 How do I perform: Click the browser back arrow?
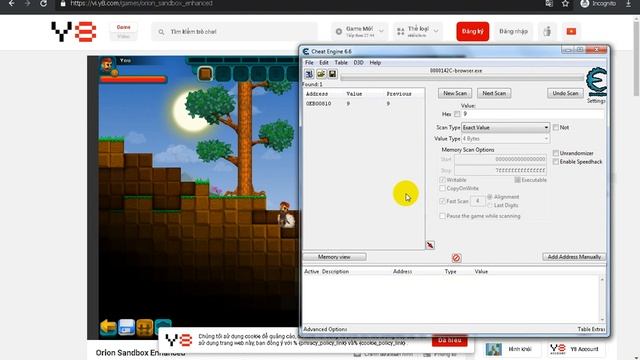coord(11,4)
